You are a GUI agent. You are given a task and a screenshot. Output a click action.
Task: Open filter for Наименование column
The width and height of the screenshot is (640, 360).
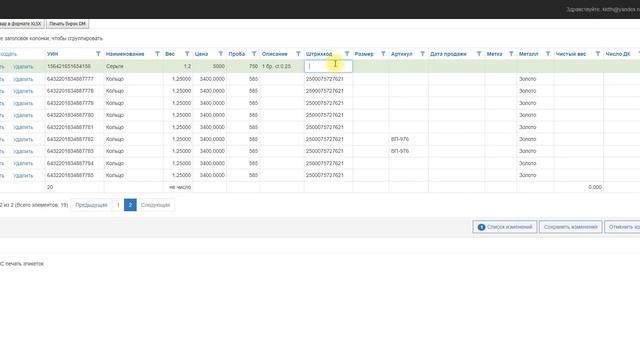[157, 54]
